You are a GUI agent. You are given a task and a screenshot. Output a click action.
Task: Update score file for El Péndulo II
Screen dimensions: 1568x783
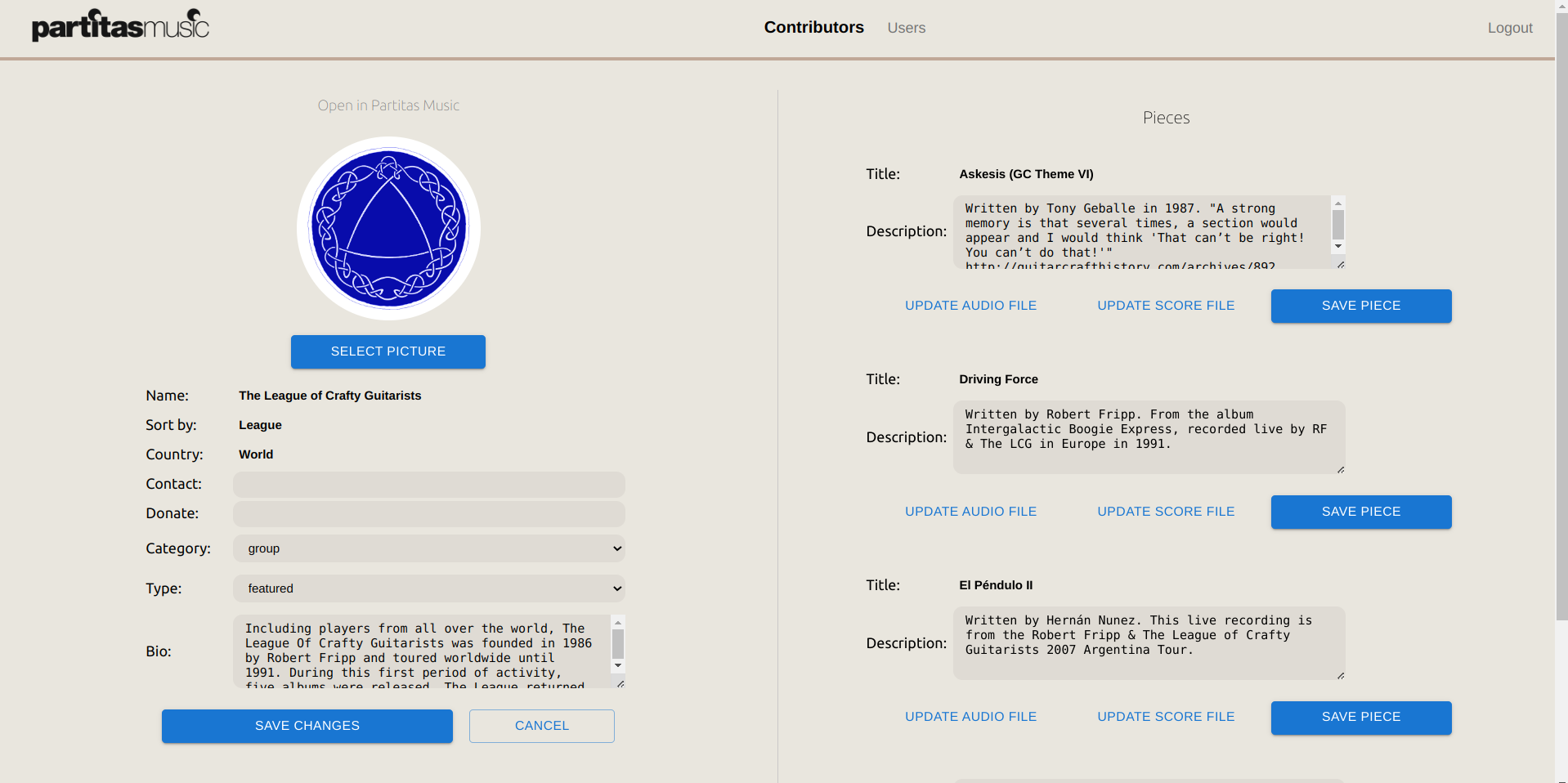click(x=1166, y=717)
